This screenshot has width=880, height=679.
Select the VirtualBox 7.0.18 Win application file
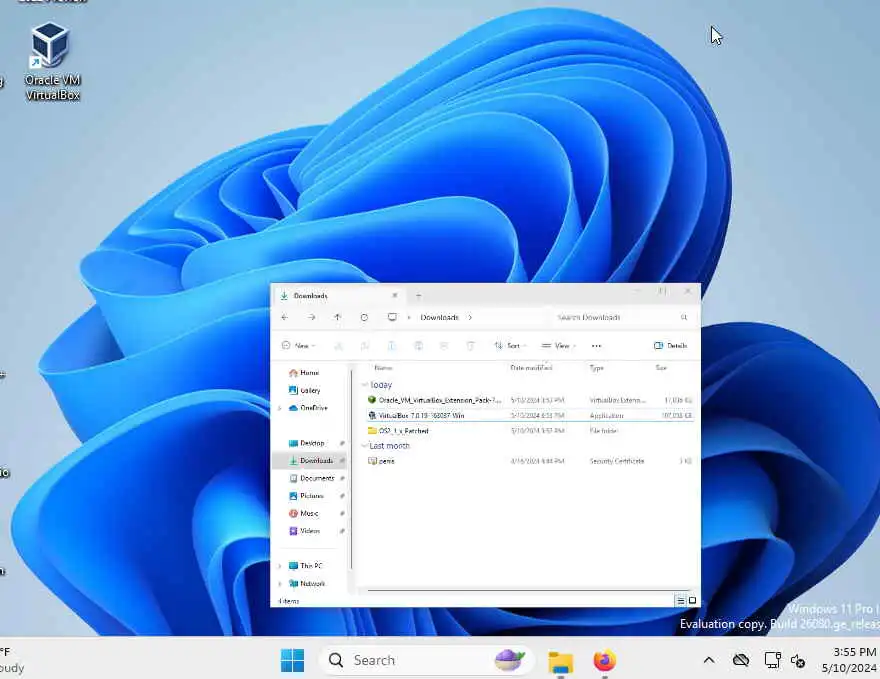530,415
